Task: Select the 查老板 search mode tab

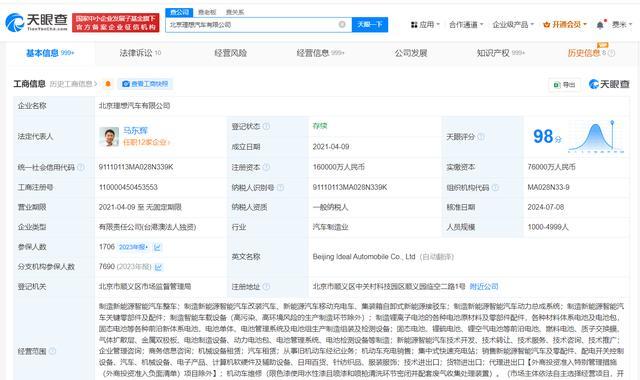Action: tap(207, 12)
